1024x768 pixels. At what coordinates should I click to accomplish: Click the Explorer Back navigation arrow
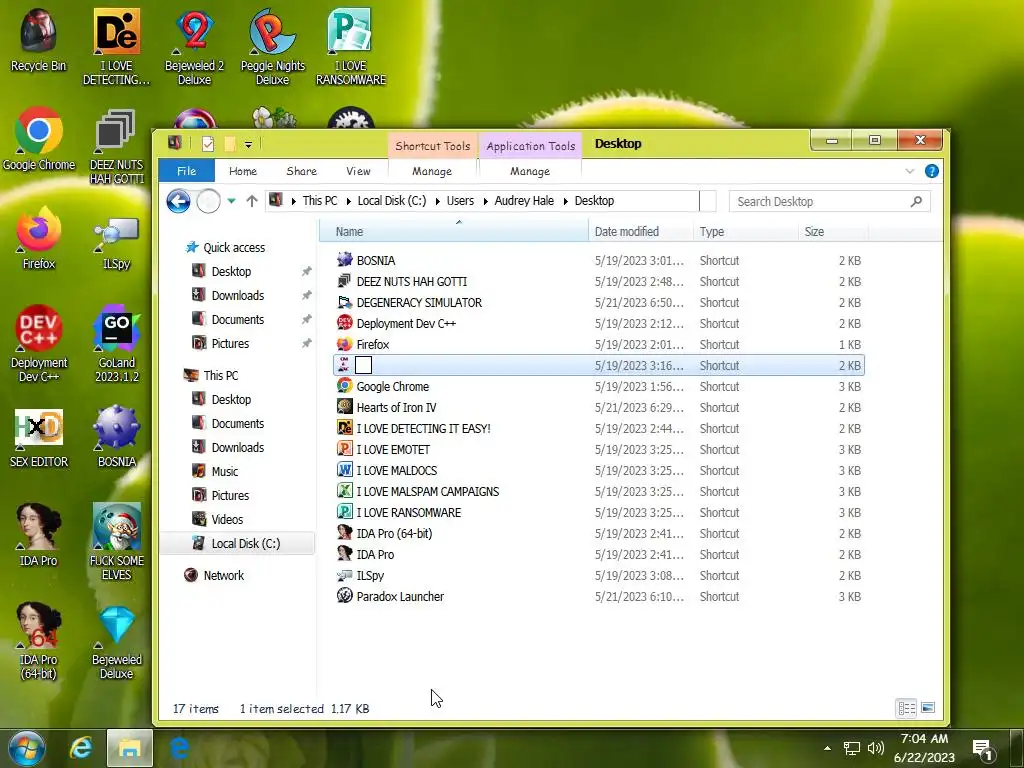[x=178, y=201]
